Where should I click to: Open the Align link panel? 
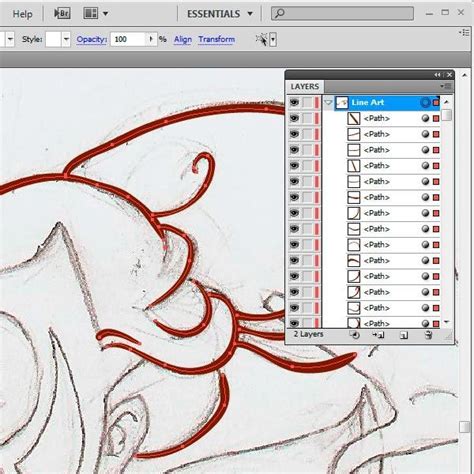(183, 39)
